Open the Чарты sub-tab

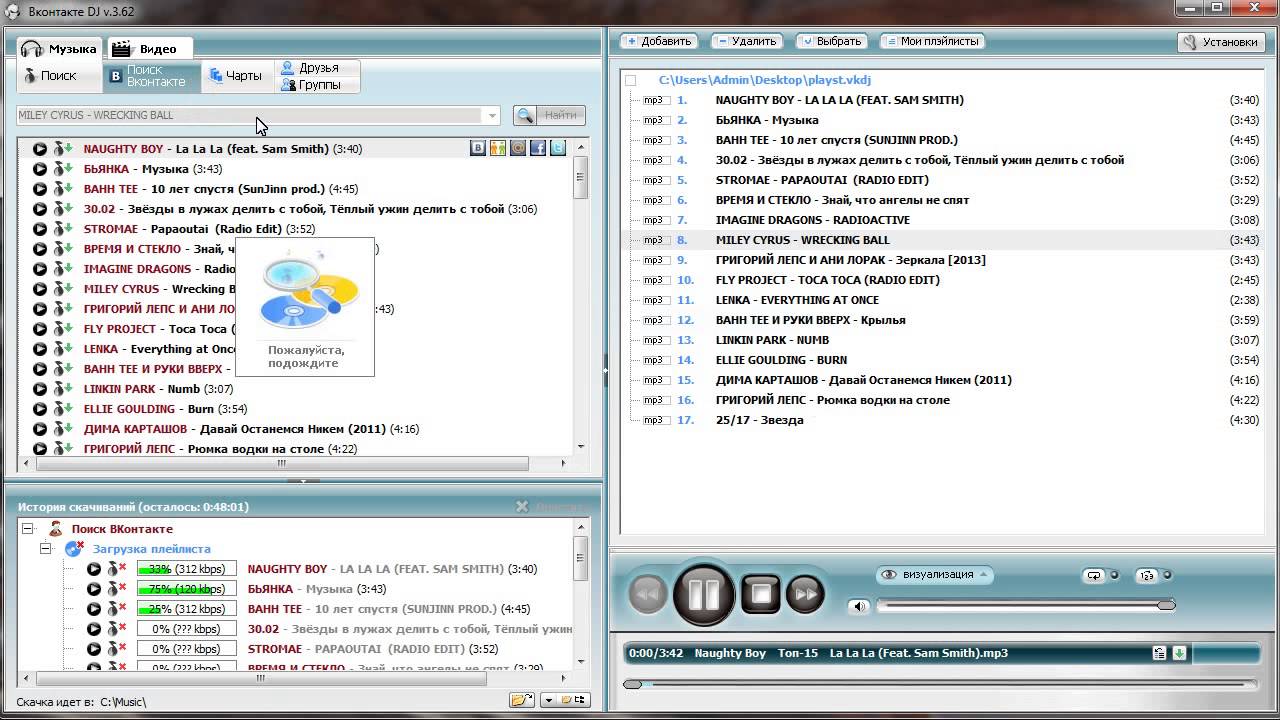point(237,76)
